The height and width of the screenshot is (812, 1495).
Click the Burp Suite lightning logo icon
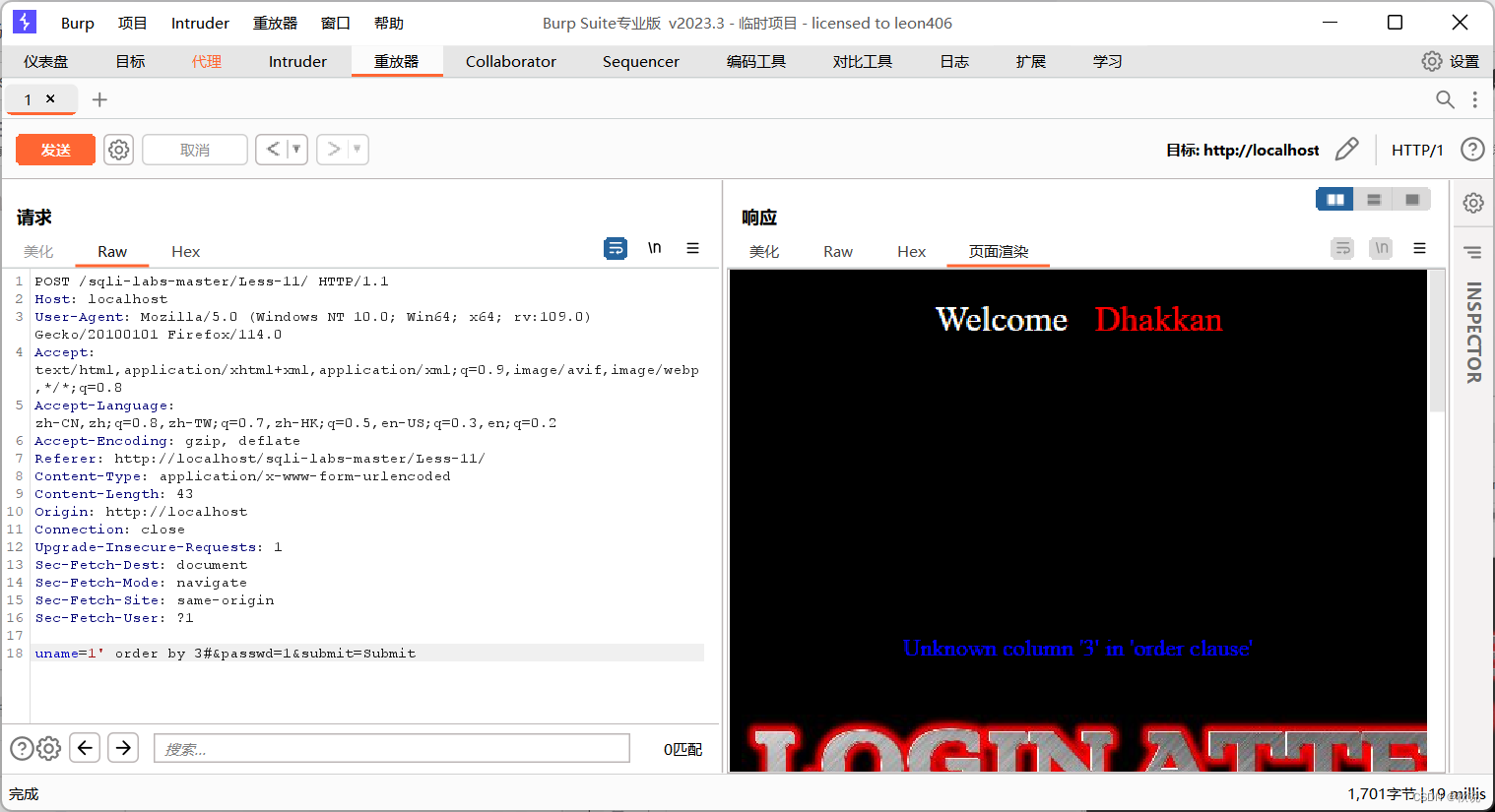click(x=25, y=22)
